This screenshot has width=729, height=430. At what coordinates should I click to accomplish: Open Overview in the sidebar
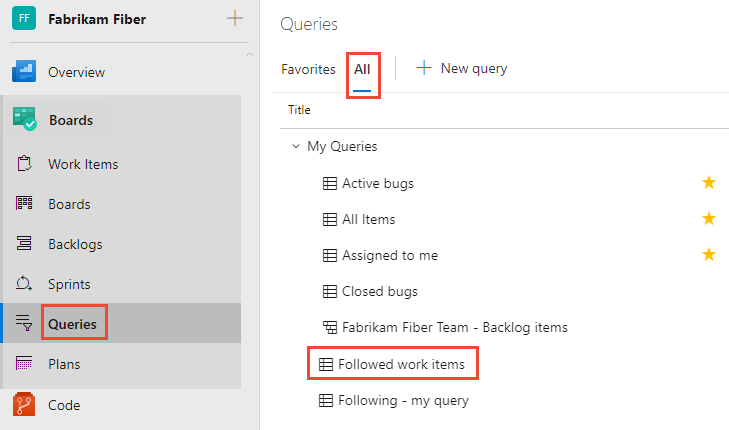(x=77, y=73)
